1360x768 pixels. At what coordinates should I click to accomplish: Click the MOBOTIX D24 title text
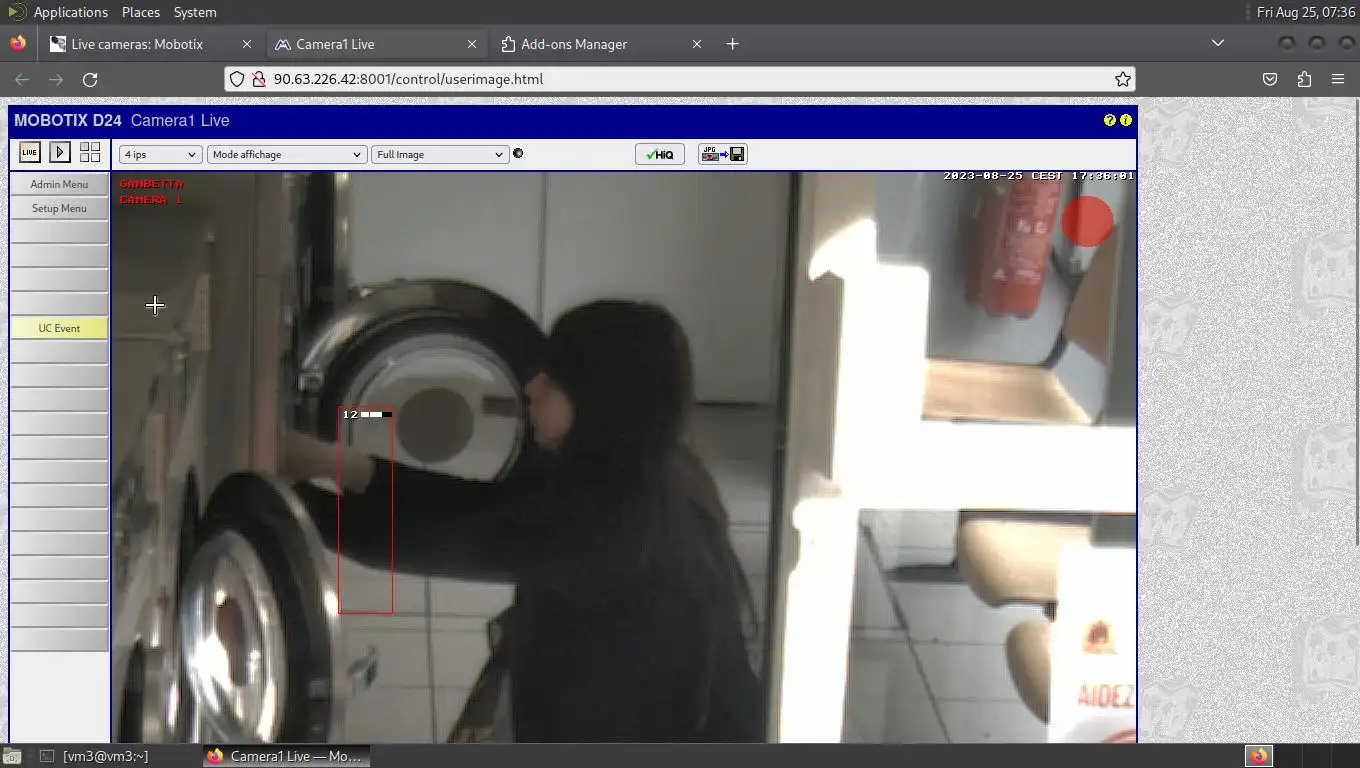(x=68, y=121)
